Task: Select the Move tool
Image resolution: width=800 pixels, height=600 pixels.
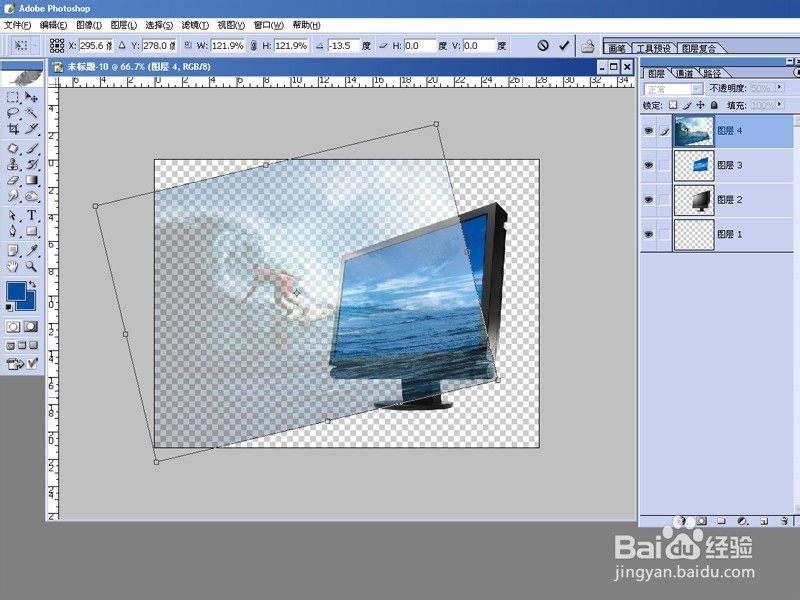Action: tap(30, 97)
